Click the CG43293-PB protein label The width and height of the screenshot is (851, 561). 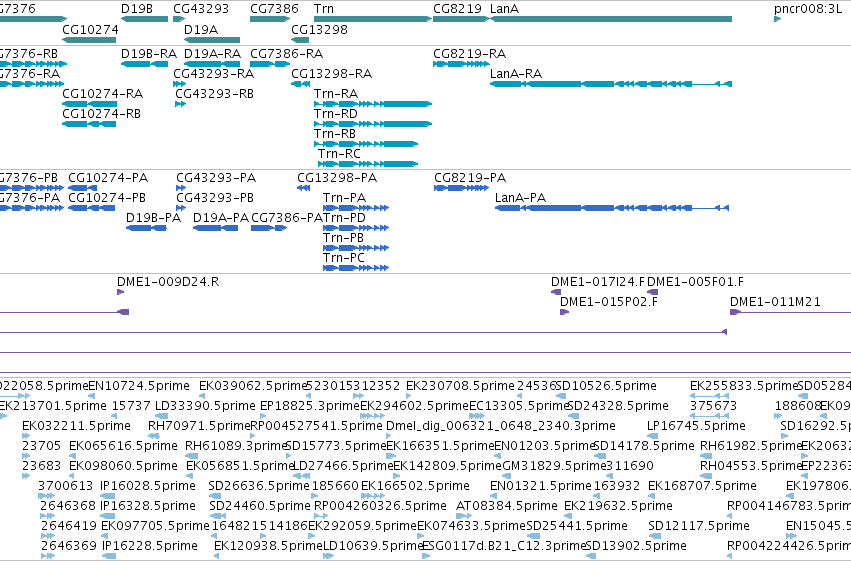(x=215, y=198)
